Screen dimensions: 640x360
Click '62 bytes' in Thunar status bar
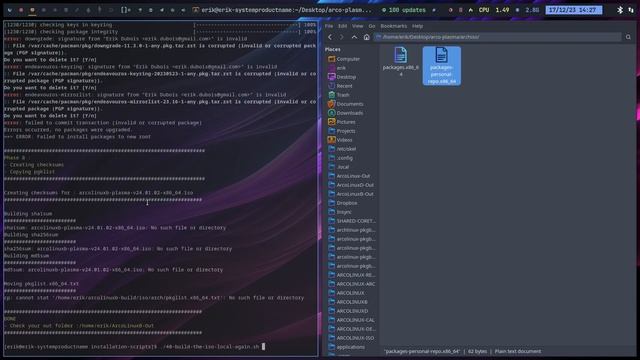pyautogui.click(x=477, y=351)
